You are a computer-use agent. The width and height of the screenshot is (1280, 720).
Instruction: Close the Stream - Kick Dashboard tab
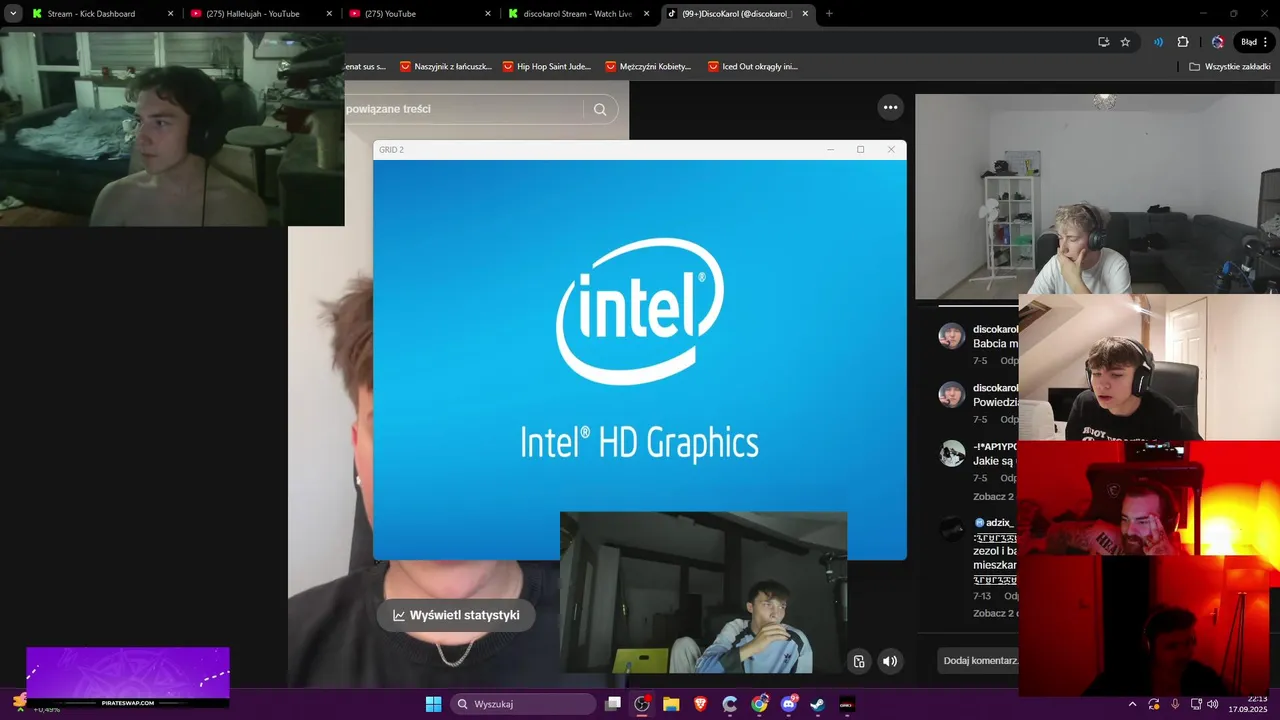(x=170, y=14)
